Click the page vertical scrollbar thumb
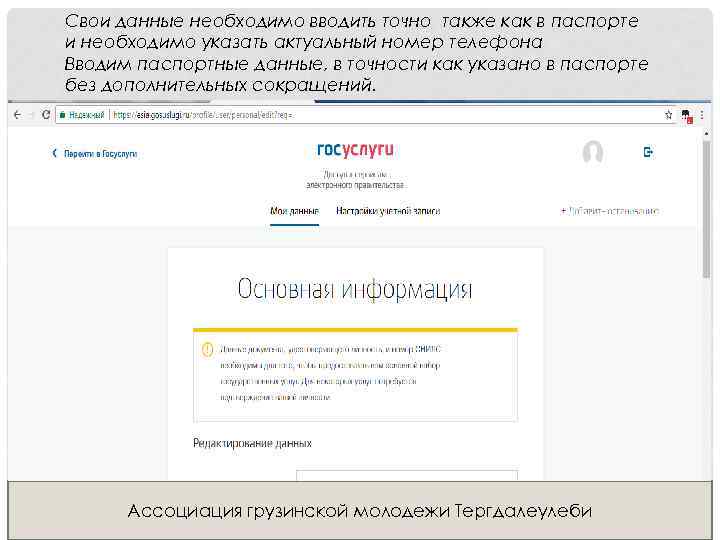The width and height of the screenshot is (720, 540). [x=706, y=209]
